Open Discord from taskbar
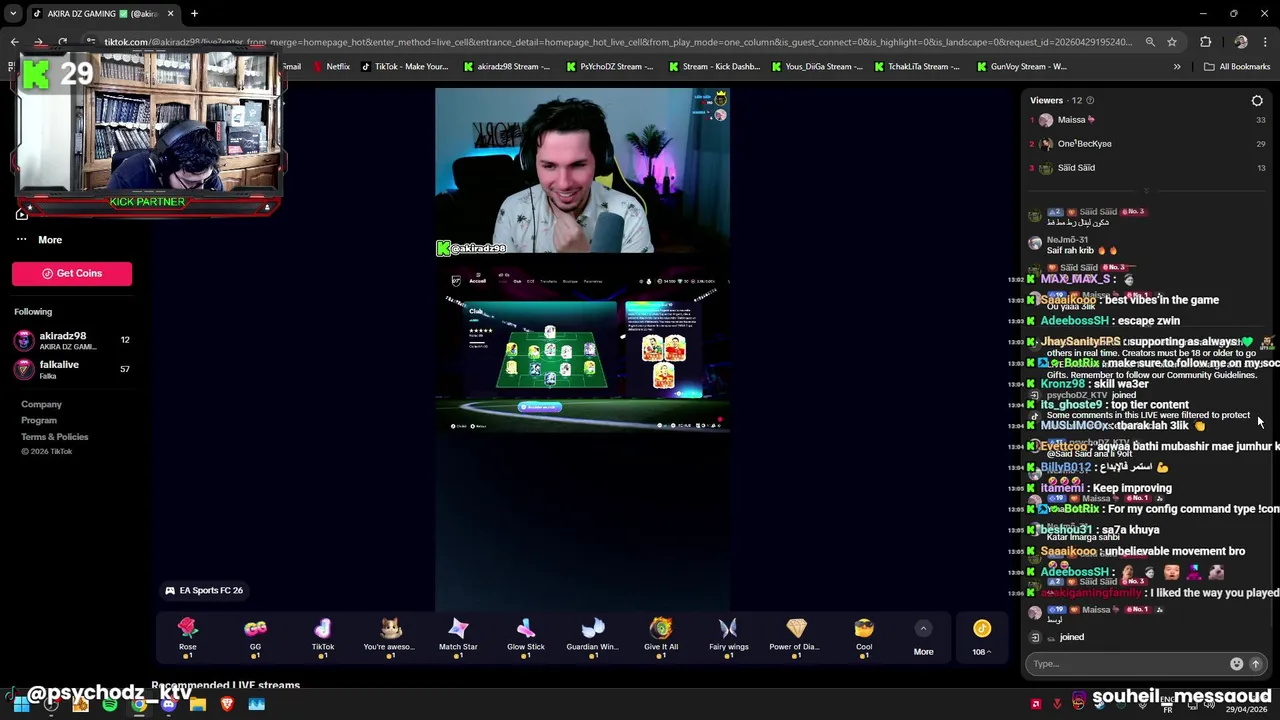1280x720 pixels. click(168, 705)
